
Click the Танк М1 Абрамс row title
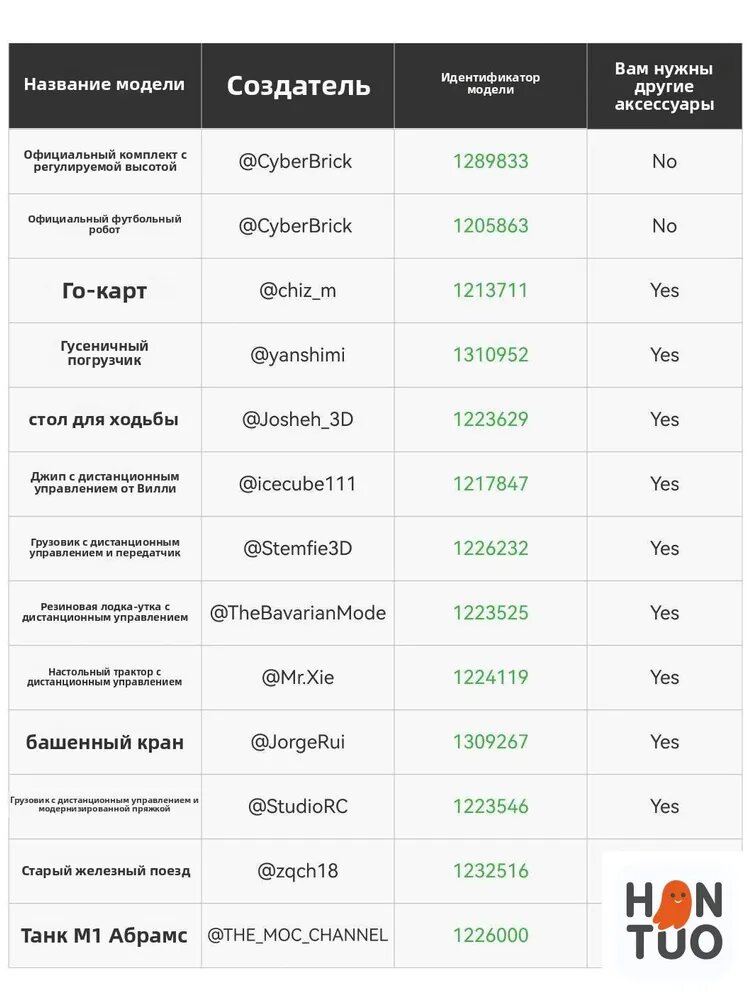coord(105,936)
